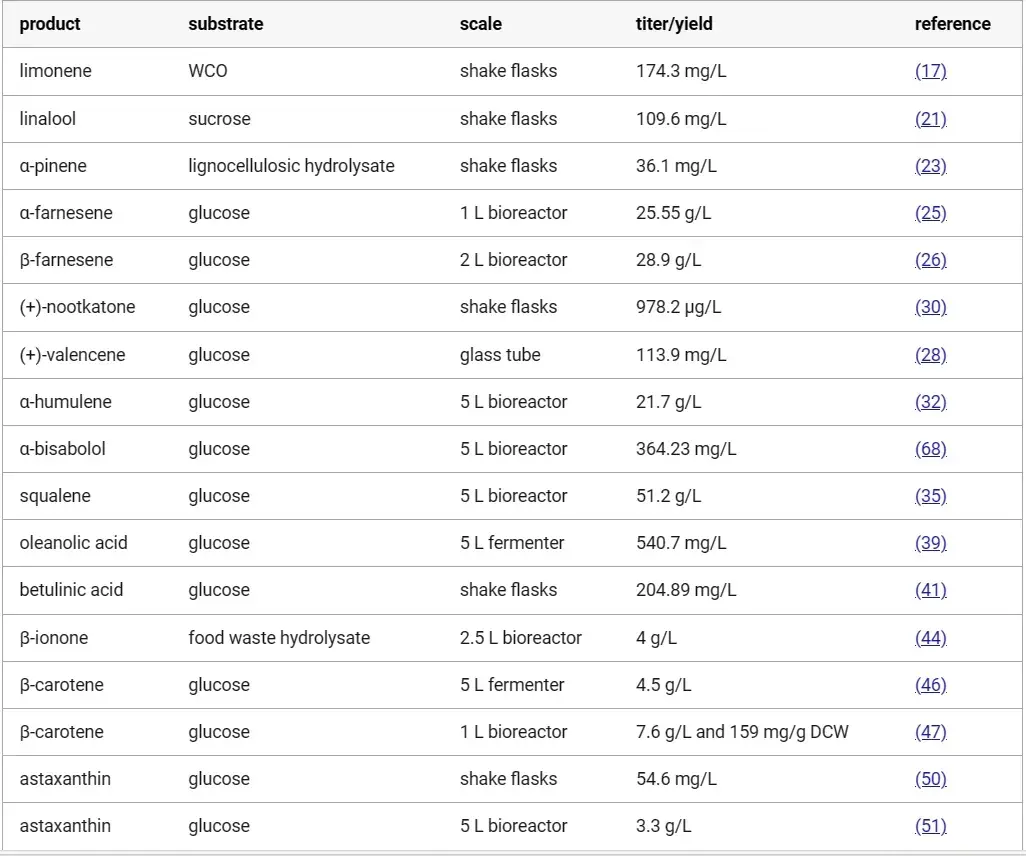The image size is (1026, 856).
Task: Select the "lignocellulosic hydrolysate" substrate cell
Action: 291,166
